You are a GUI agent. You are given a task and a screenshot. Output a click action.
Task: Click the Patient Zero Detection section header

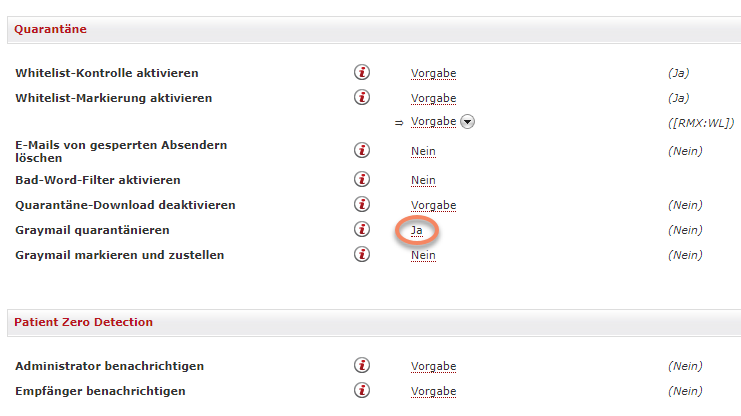coord(83,322)
